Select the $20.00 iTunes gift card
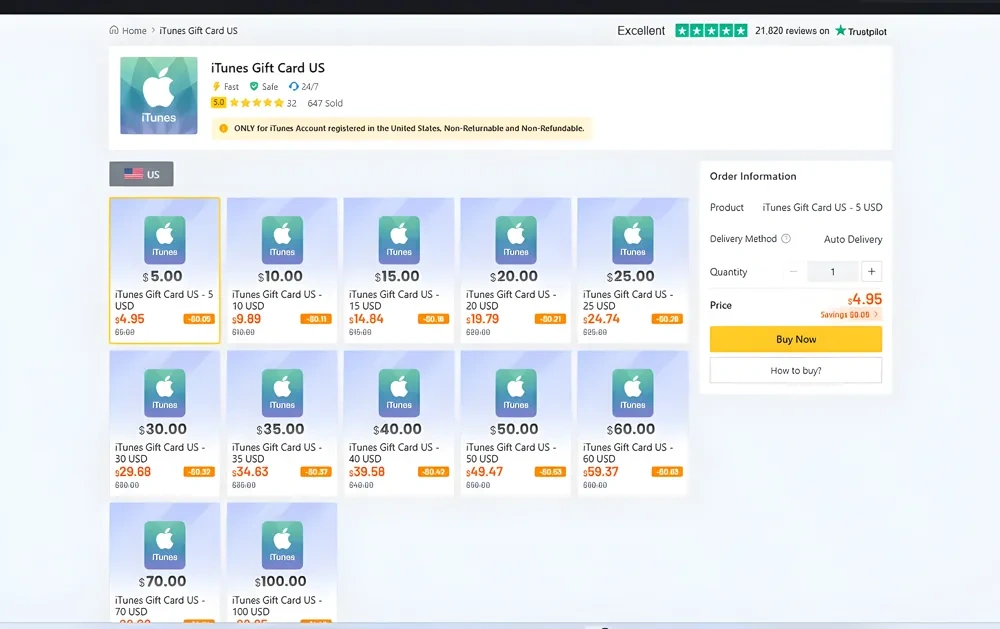 click(515, 270)
